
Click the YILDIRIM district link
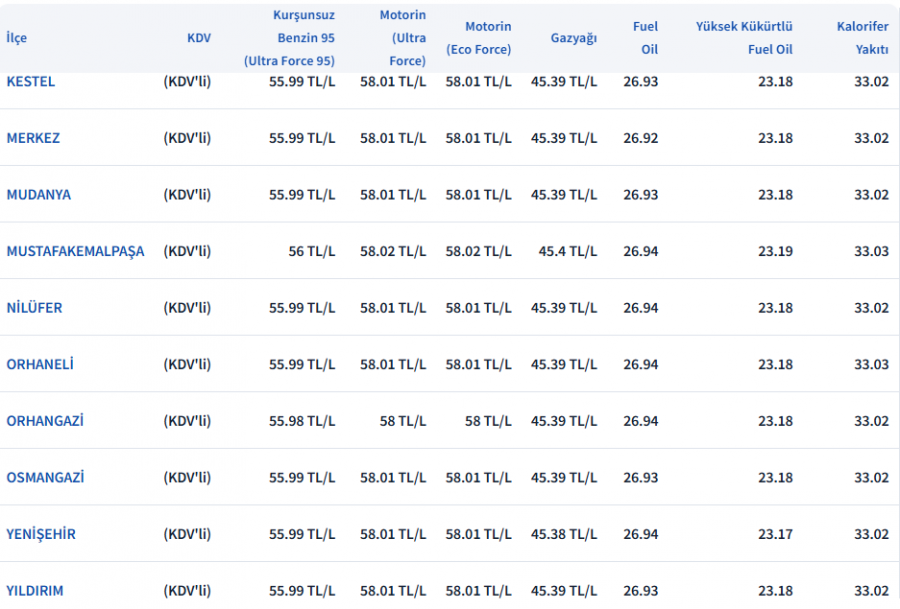pyautogui.click(x=35, y=591)
